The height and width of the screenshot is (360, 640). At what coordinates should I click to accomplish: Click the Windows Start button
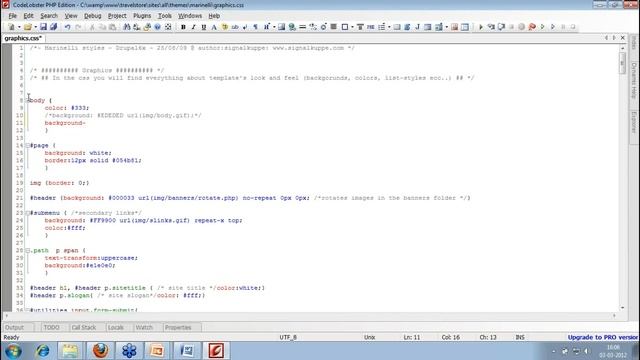[x=13, y=351]
